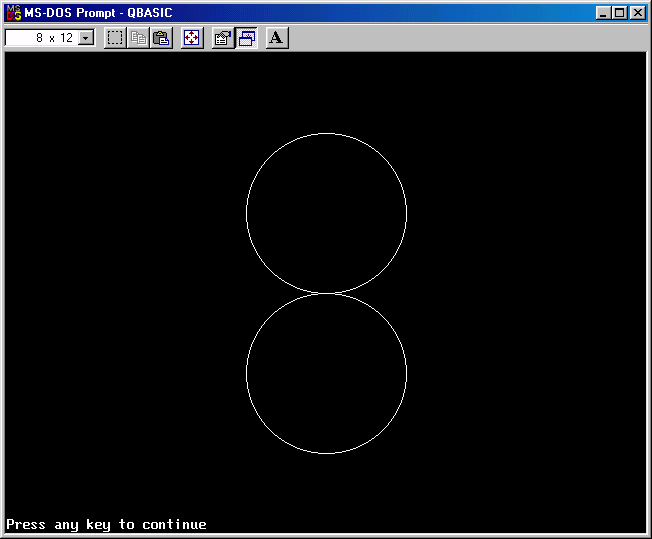The height and width of the screenshot is (539, 652).
Task: Click the 'Press any key to continue' text
Action: click(107, 524)
